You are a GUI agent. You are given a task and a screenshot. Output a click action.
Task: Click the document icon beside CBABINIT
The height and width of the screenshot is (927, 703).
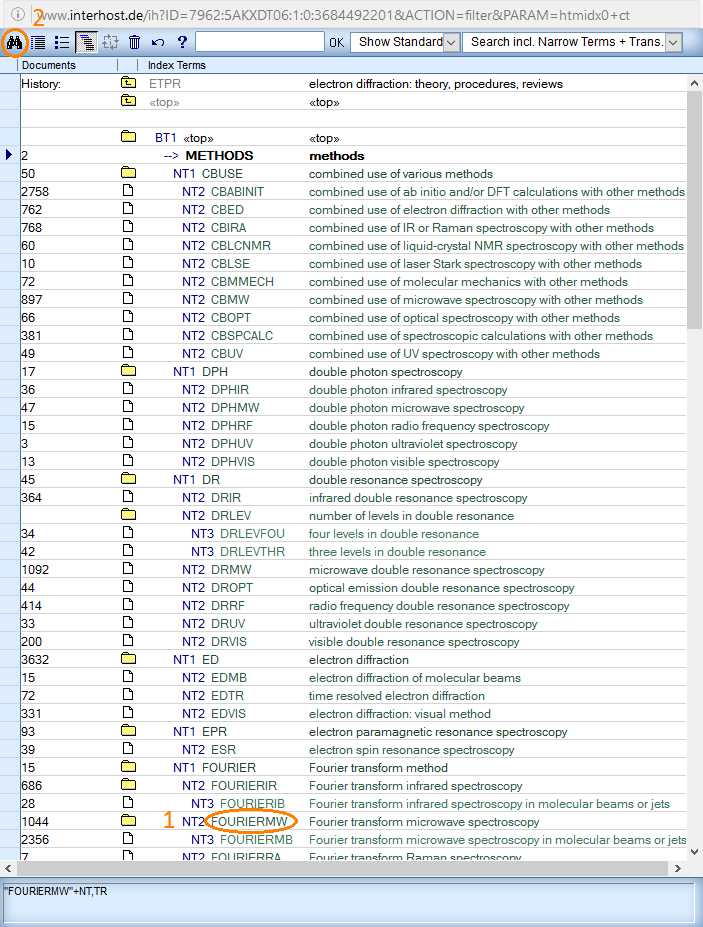click(x=128, y=192)
